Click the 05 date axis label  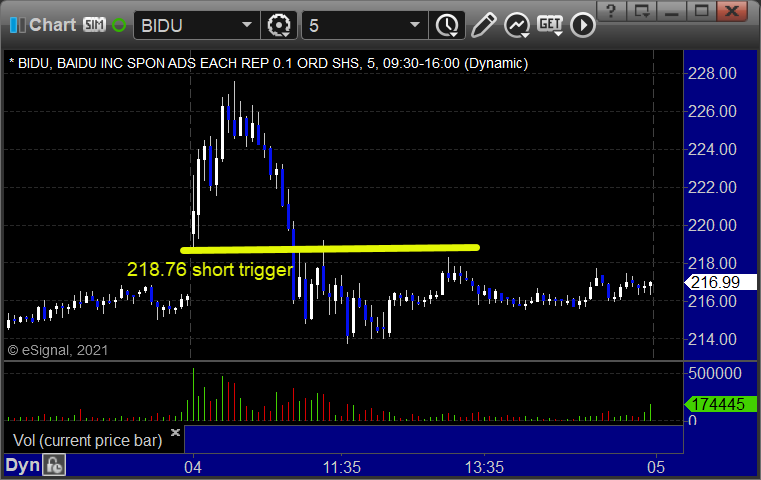(656, 467)
